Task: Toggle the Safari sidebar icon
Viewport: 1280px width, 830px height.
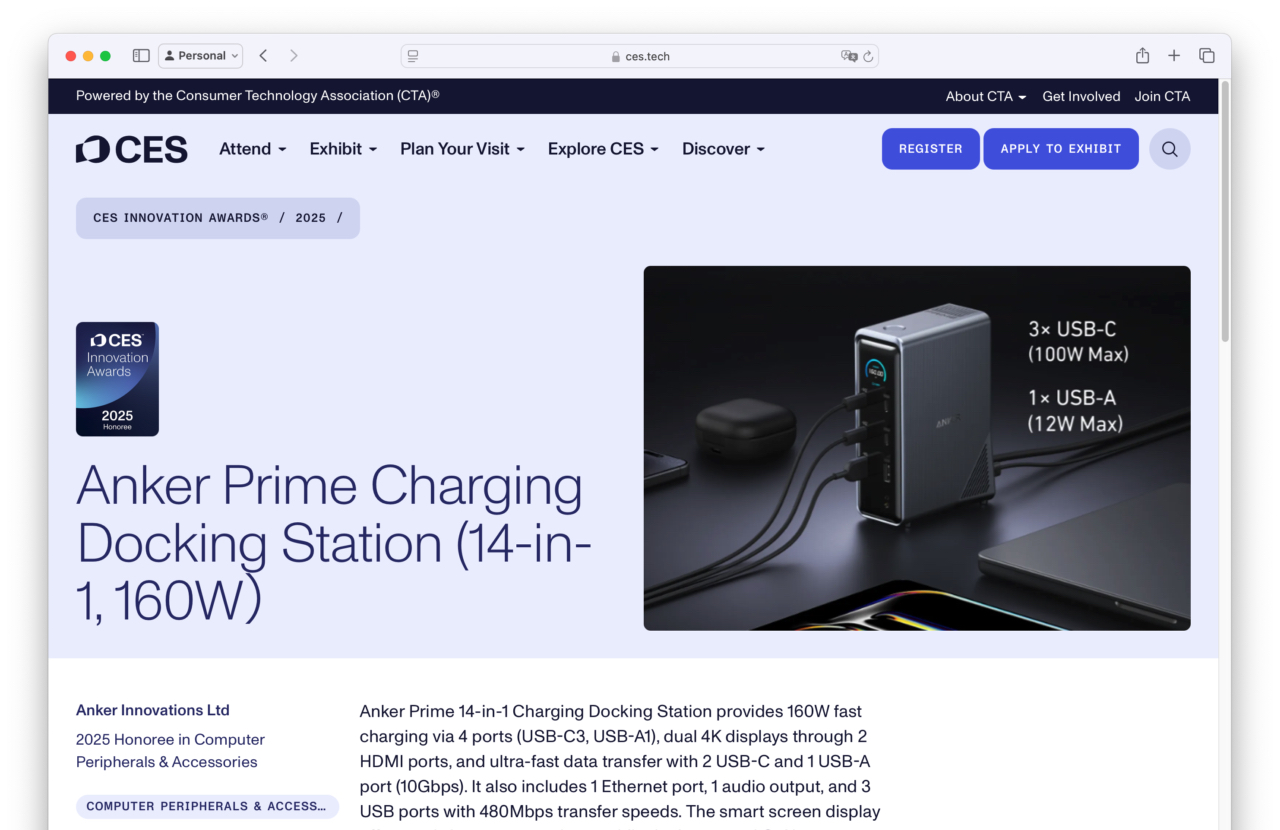Action: (141, 56)
